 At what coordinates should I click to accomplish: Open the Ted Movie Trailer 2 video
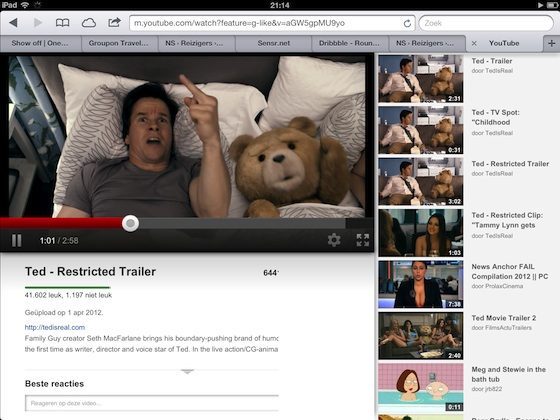point(504,318)
